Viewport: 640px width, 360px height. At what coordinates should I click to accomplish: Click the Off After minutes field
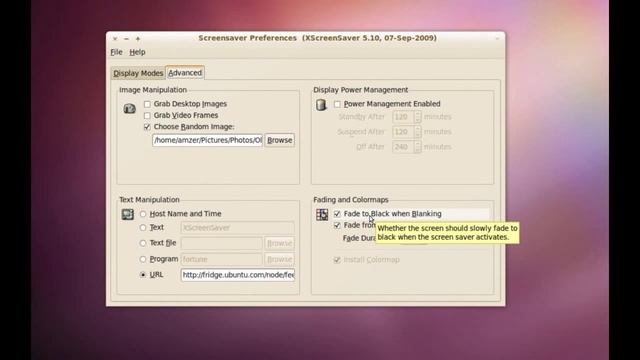pos(403,147)
